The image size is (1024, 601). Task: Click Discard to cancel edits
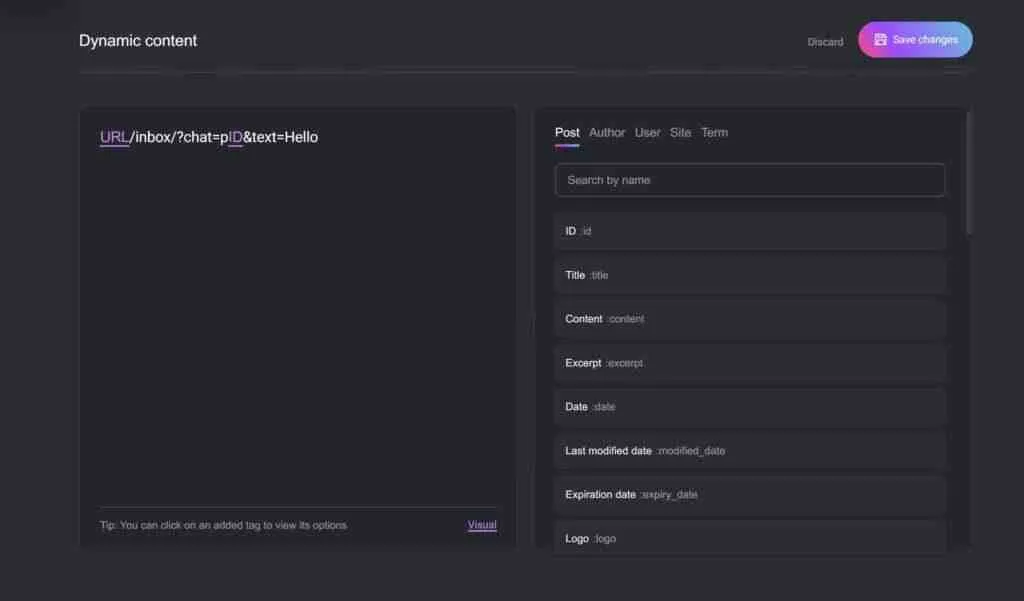[x=824, y=41]
